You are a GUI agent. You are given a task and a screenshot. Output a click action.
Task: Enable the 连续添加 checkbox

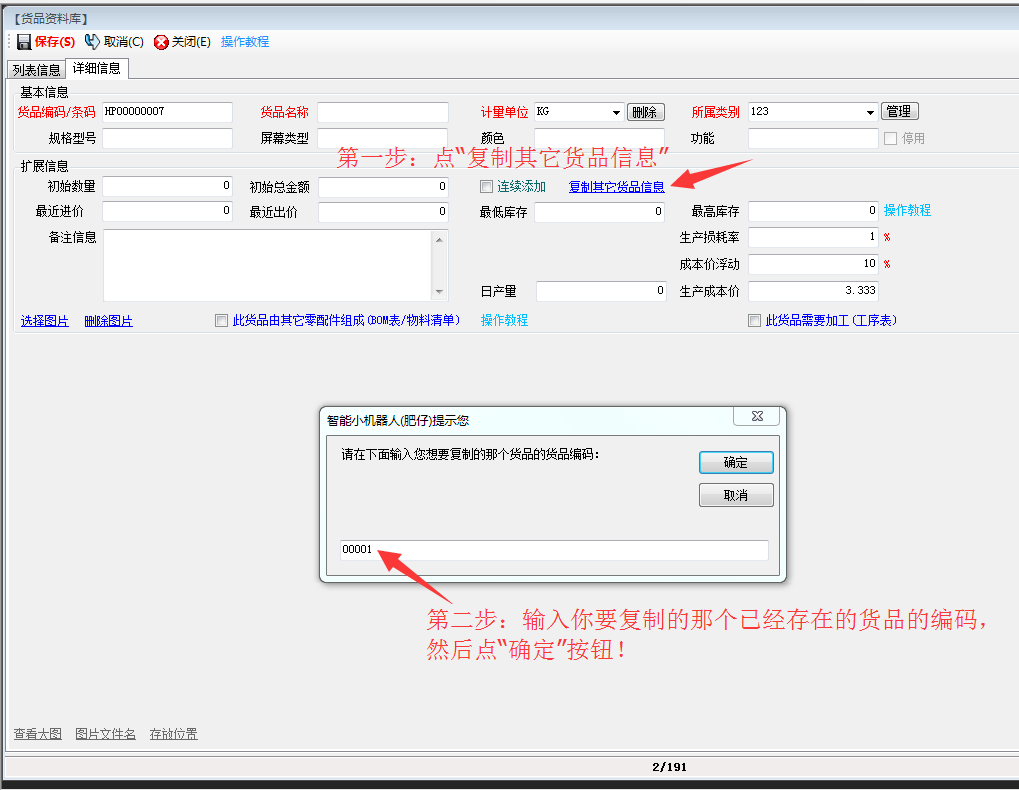pos(487,186)
